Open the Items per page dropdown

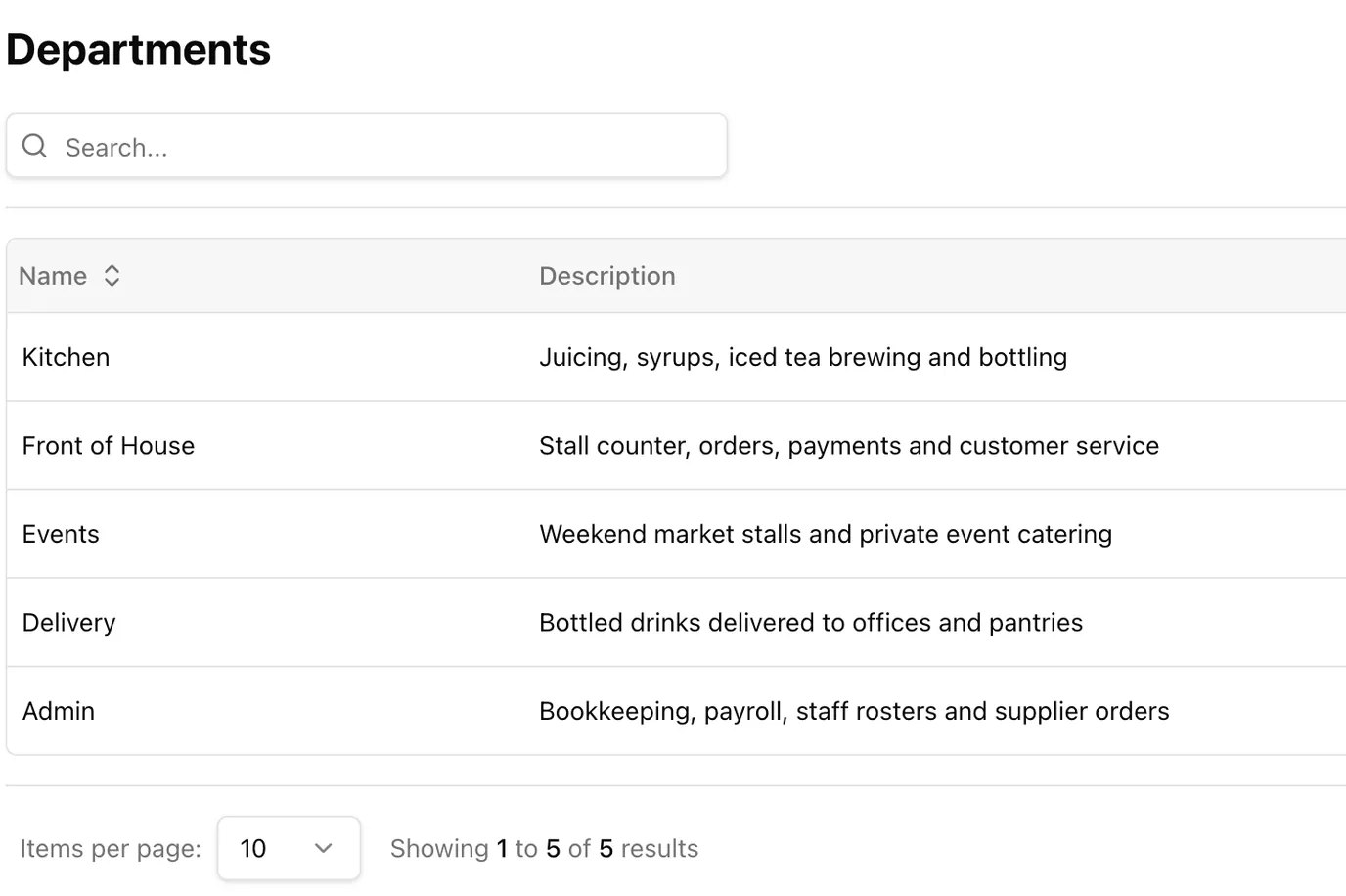(289, 848)
